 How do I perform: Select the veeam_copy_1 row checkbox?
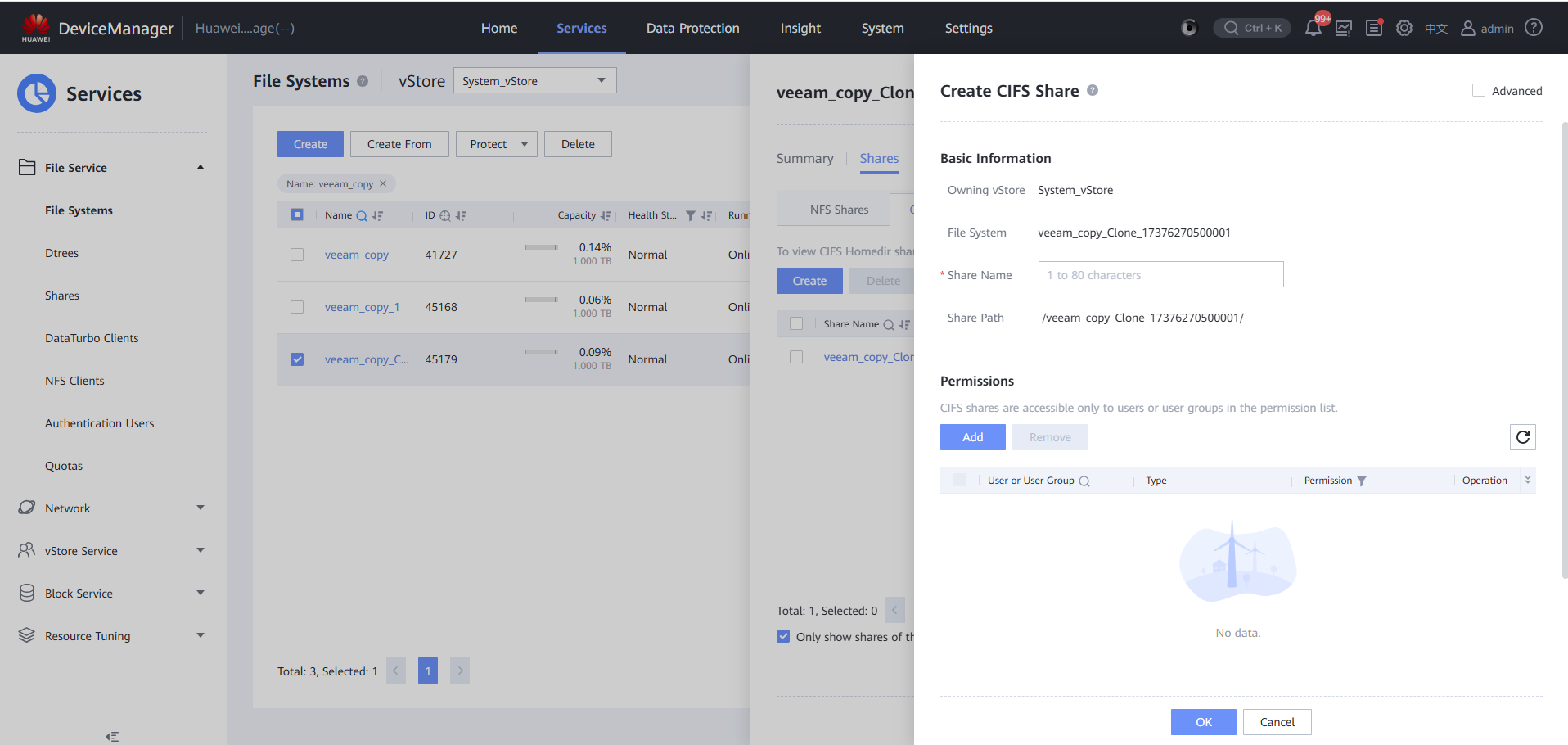297,307
